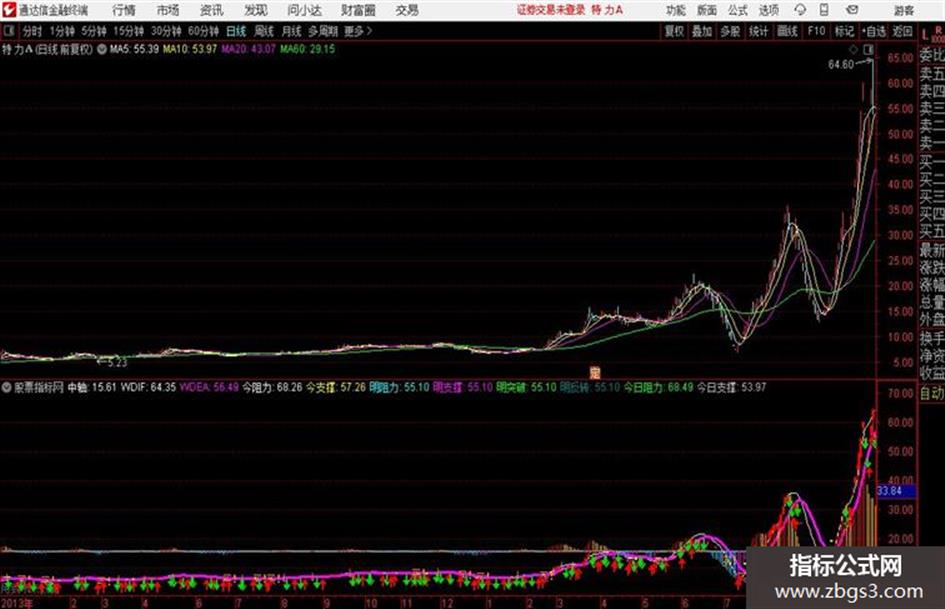
Task: Click the mobile phone icon
Action: point(824,10)
